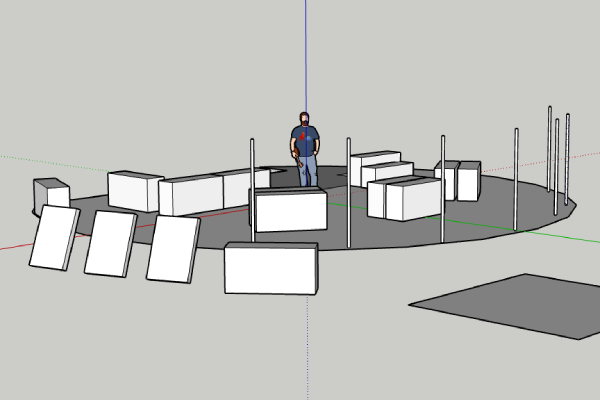This screenshot has width=600, height=400.
Task: Select the front-most white box below the platform
Action: (x=270, y=268)
